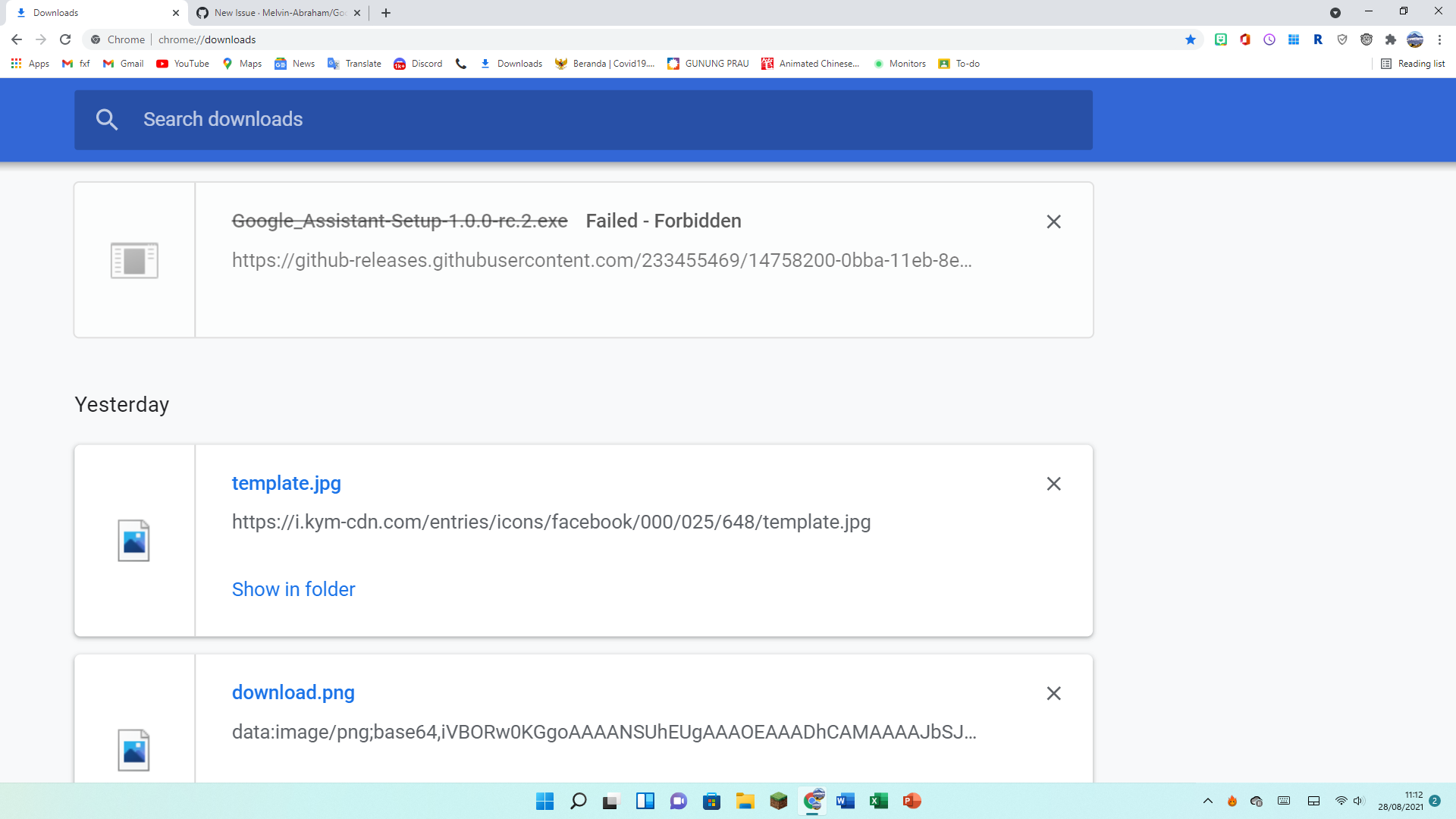Open a new tab with the plus button
The width and height of the screenshot is (1456, 819).
386,13
